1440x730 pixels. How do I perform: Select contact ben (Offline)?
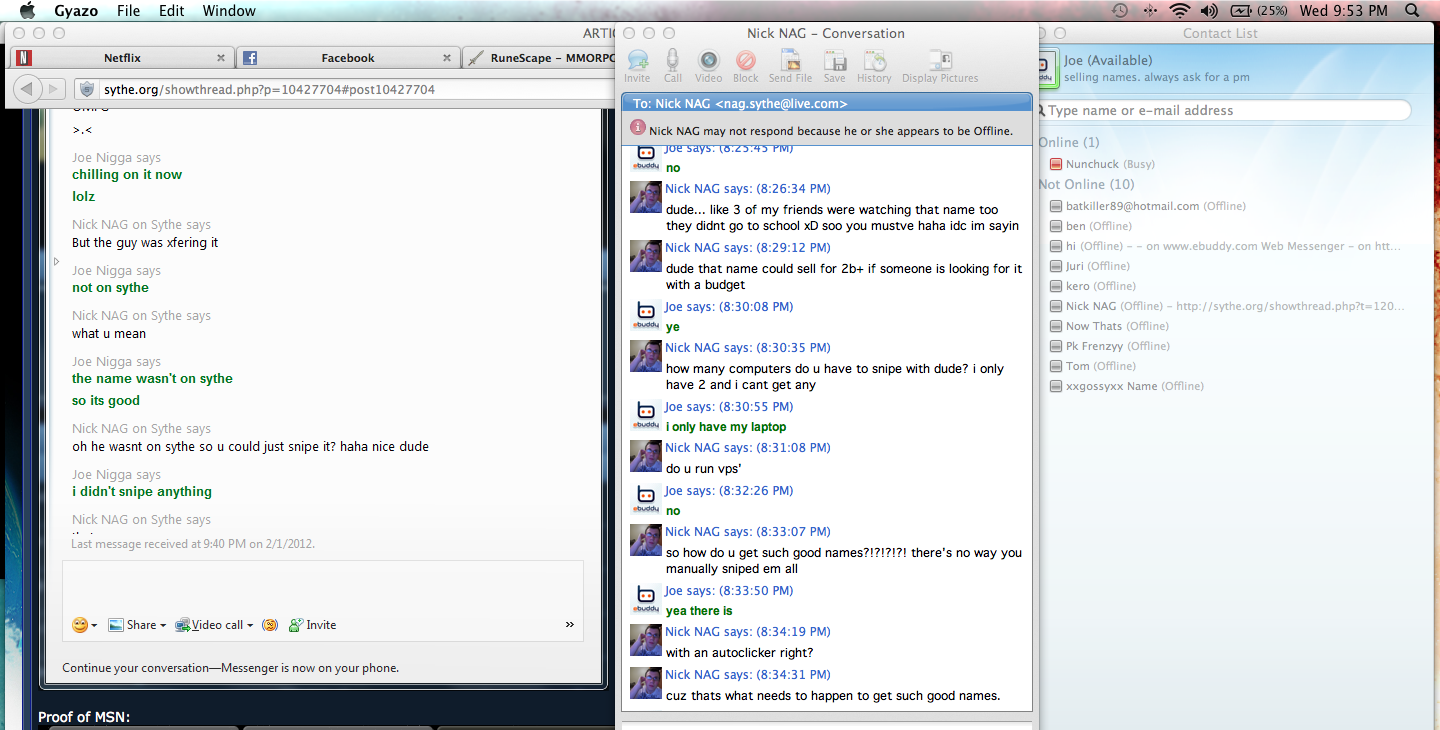coord(1090,226)
